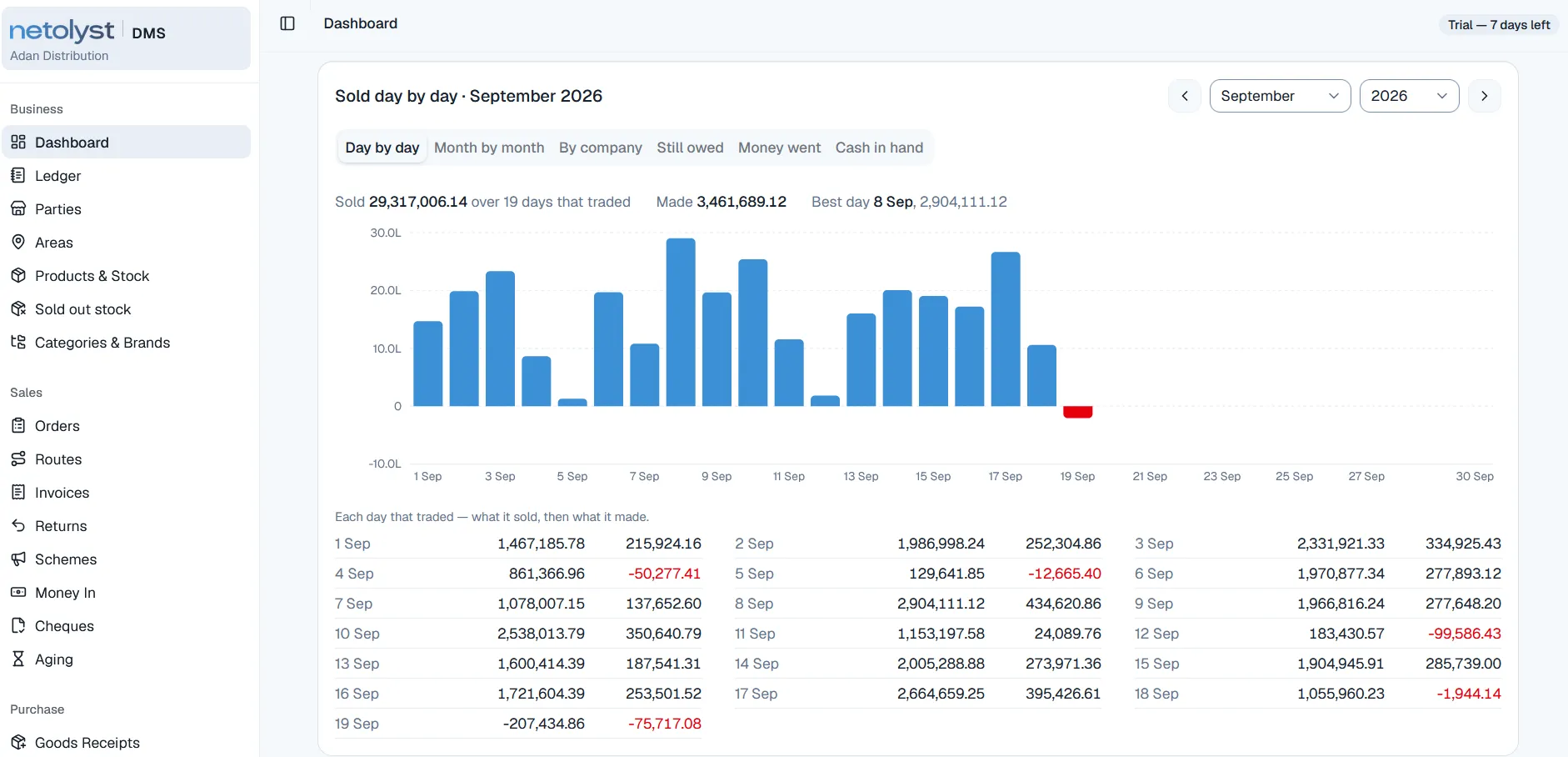Image resolution: width=1568 pixels, height=757 pixels.
Task: Click the 3 Sep sold value 2,331,921.33
Action: click(x=1341, y=544)
